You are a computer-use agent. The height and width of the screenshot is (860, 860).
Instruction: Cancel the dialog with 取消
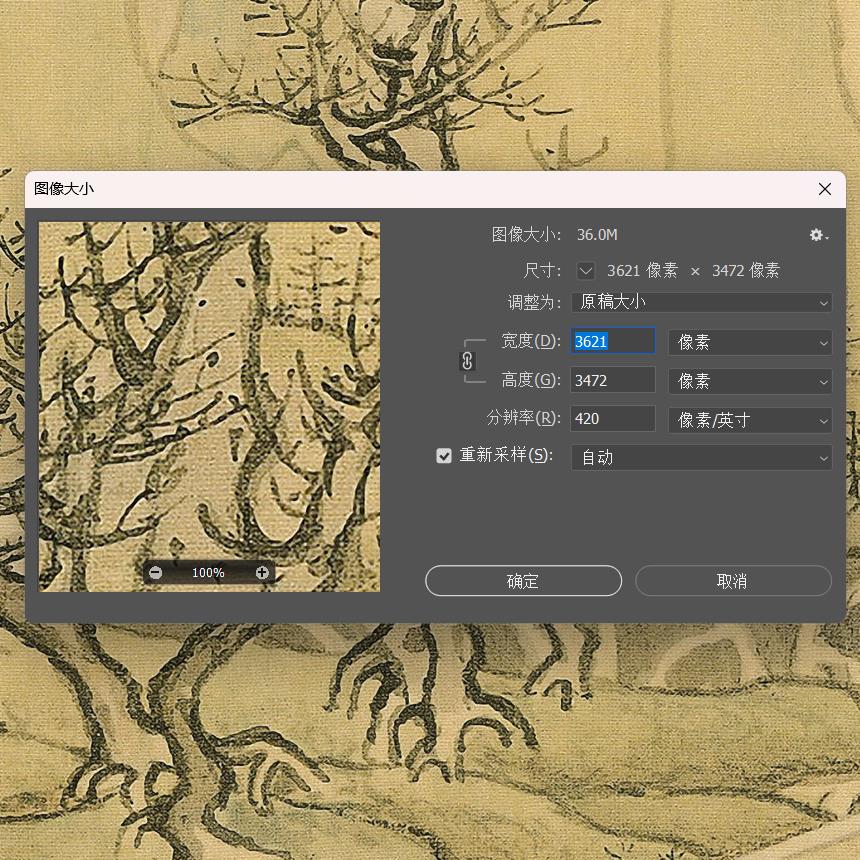(x=733, y=581)
